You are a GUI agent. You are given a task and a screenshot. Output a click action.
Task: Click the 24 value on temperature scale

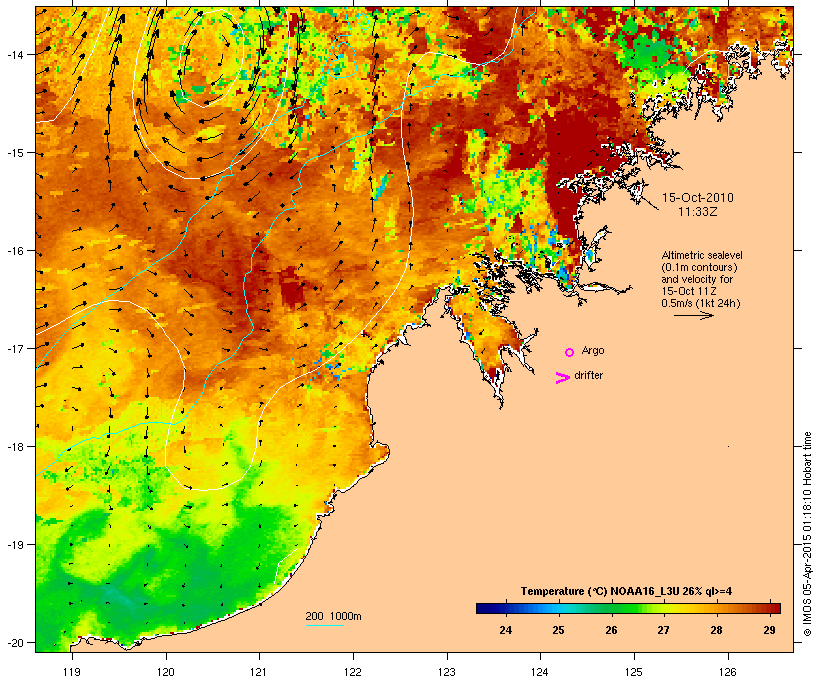tap(505, 630)
